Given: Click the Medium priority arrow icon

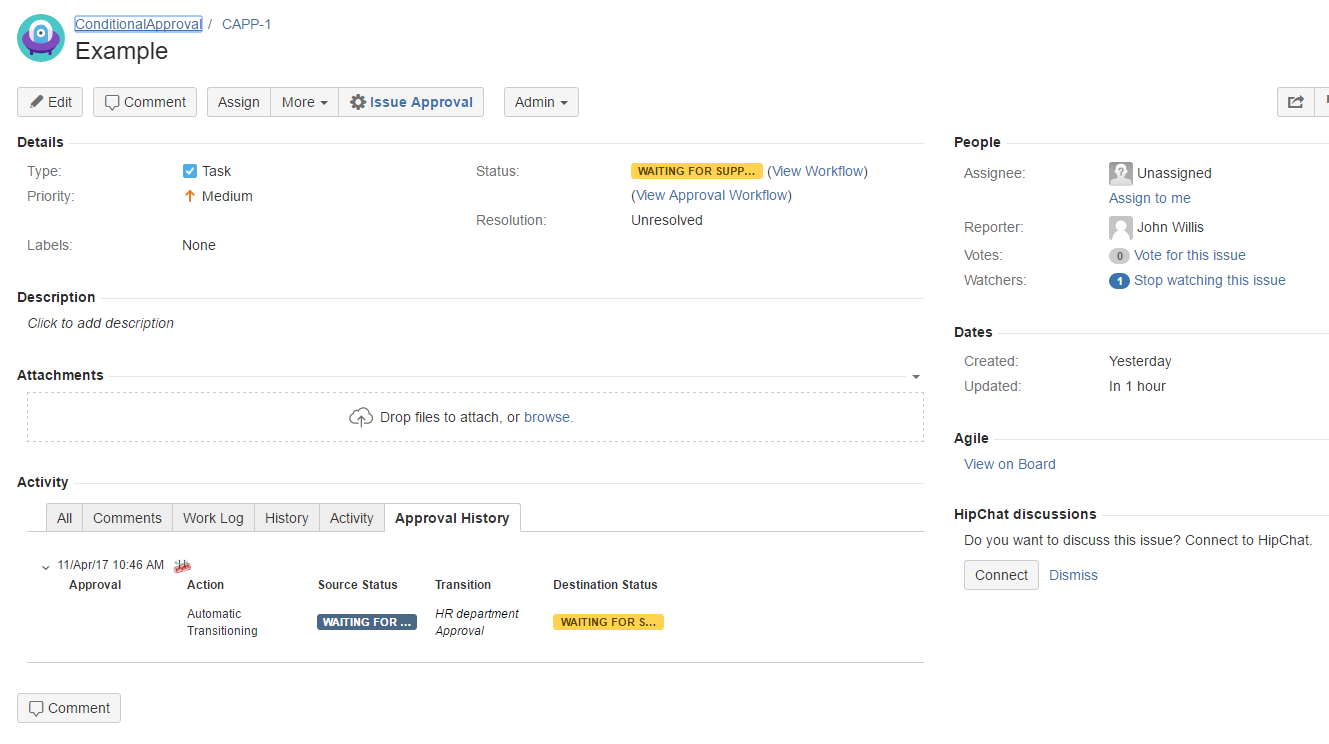Looking at the screenshot, I should pos(190,196).
